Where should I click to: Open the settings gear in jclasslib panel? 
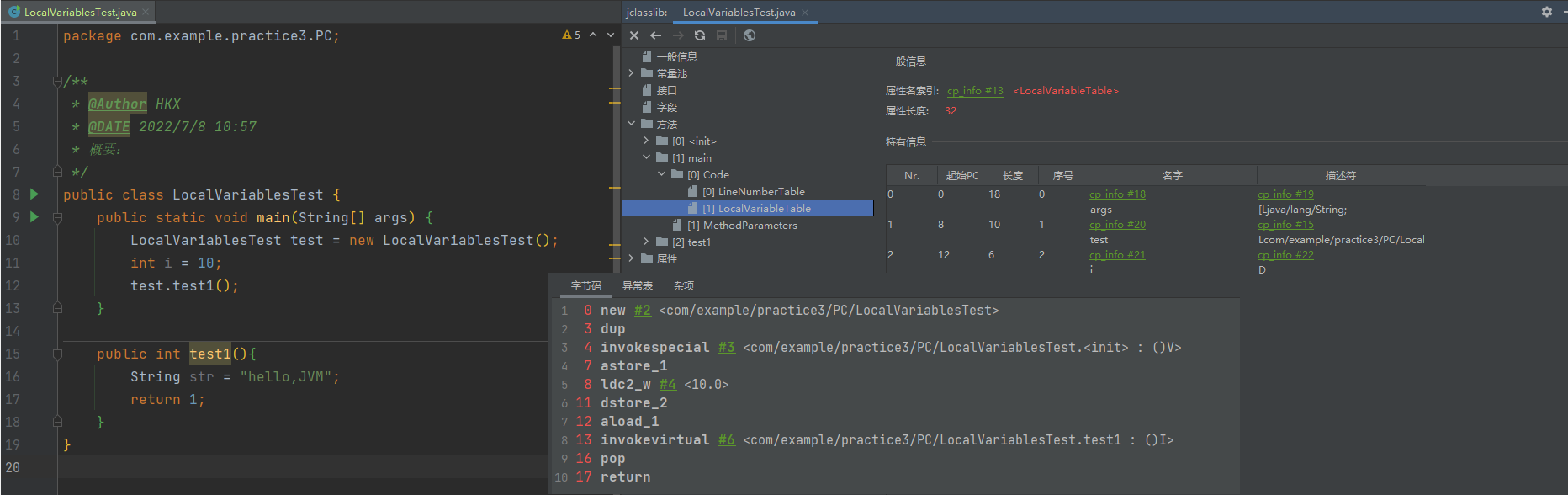(1546, 12)
